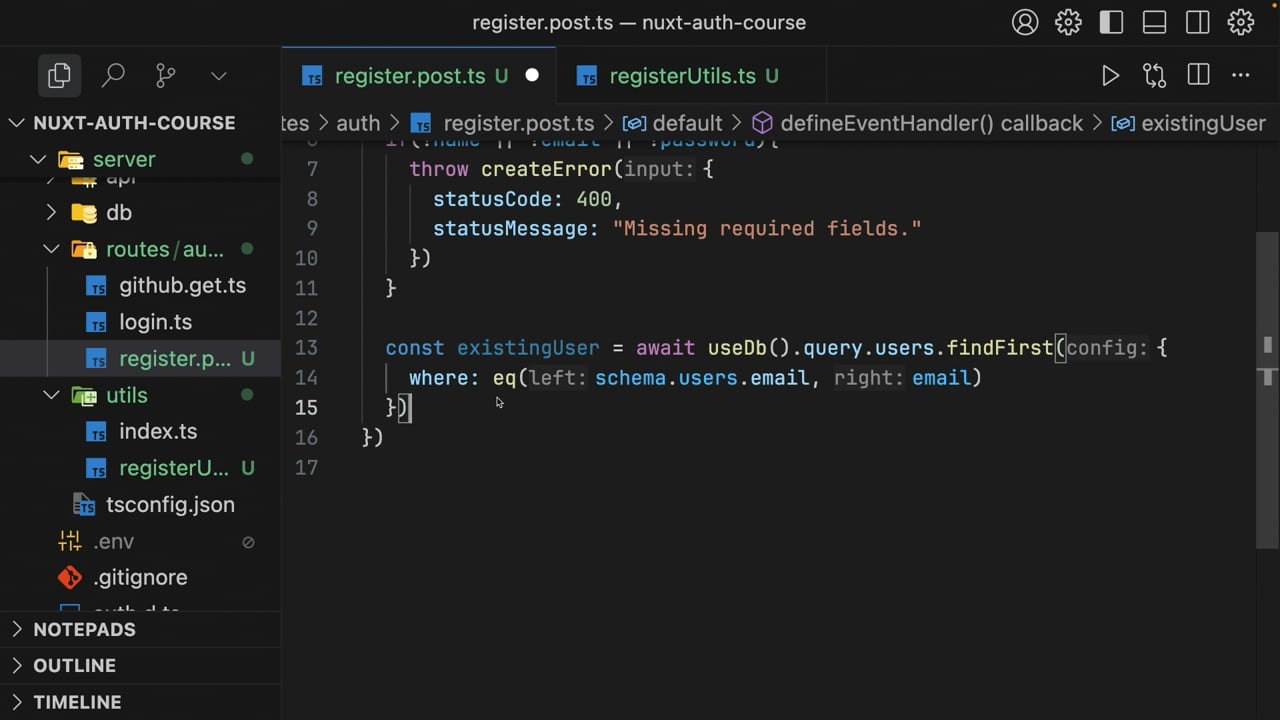Click 'createError' on line 7
The width and height of the screenshot is (1280, 720).
coord(546,169)
